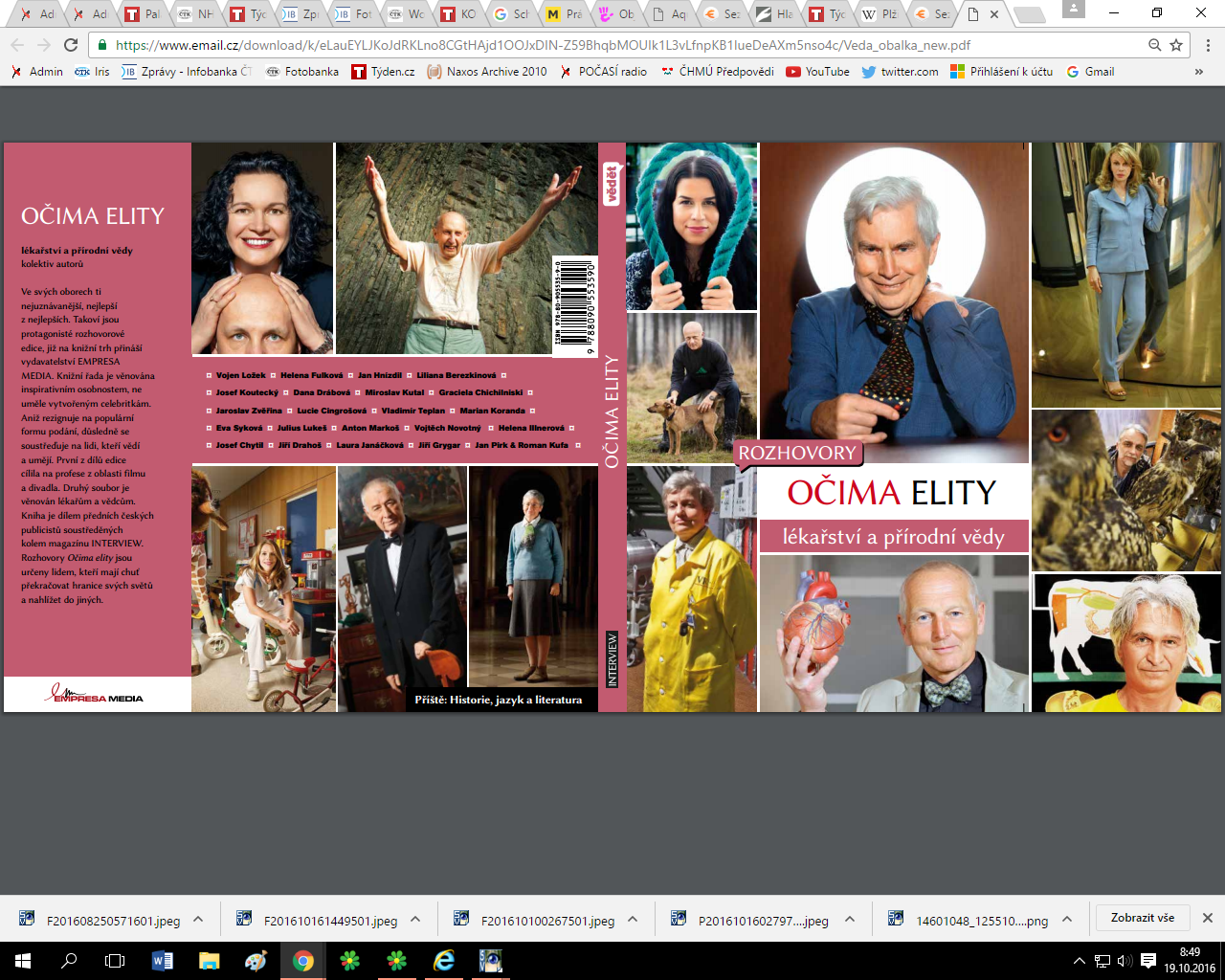
Task: Open the Paint app on the taskbar
Action: 256,961
